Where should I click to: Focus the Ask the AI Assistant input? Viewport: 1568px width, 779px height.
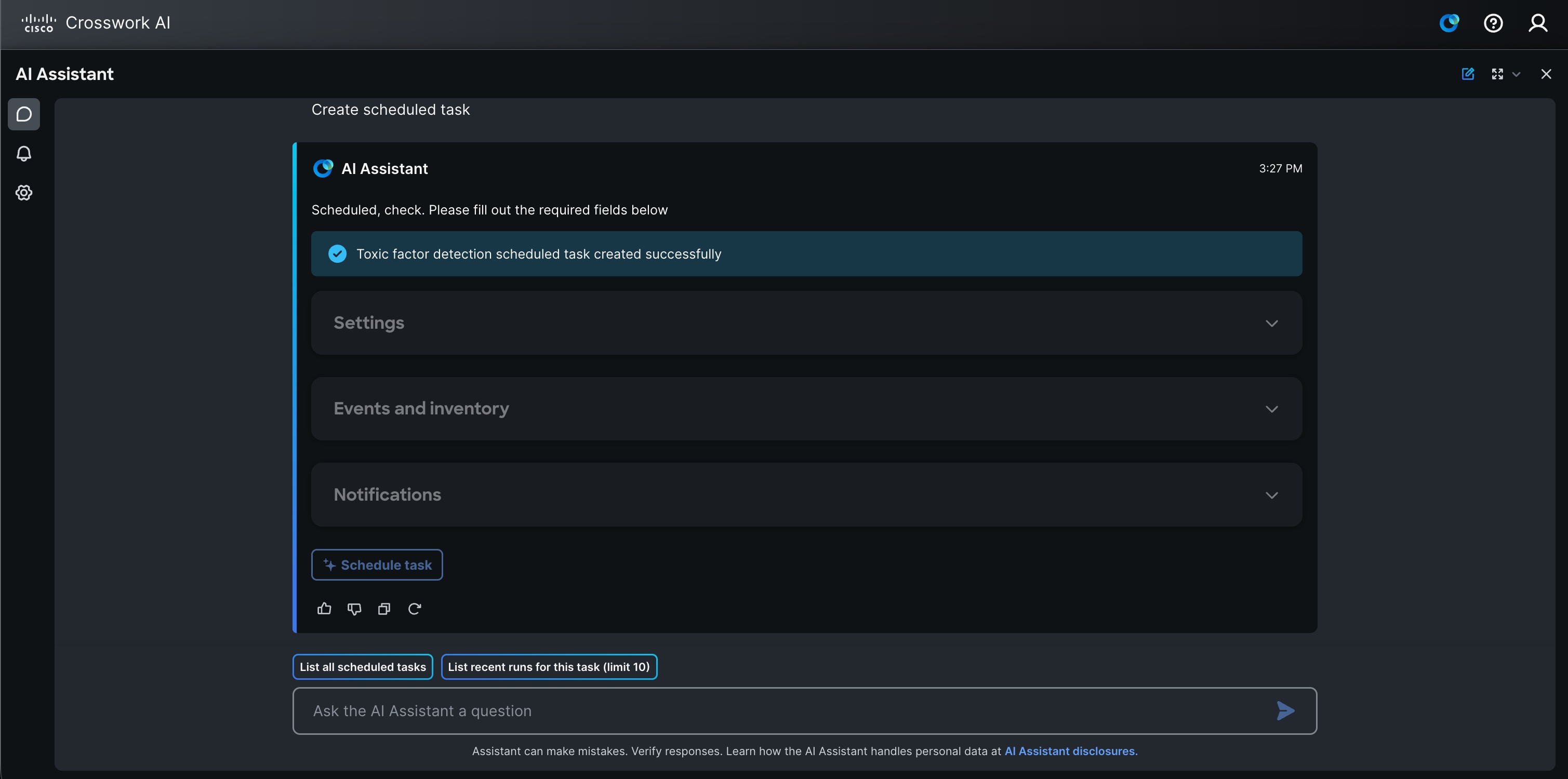pos(805,711)
